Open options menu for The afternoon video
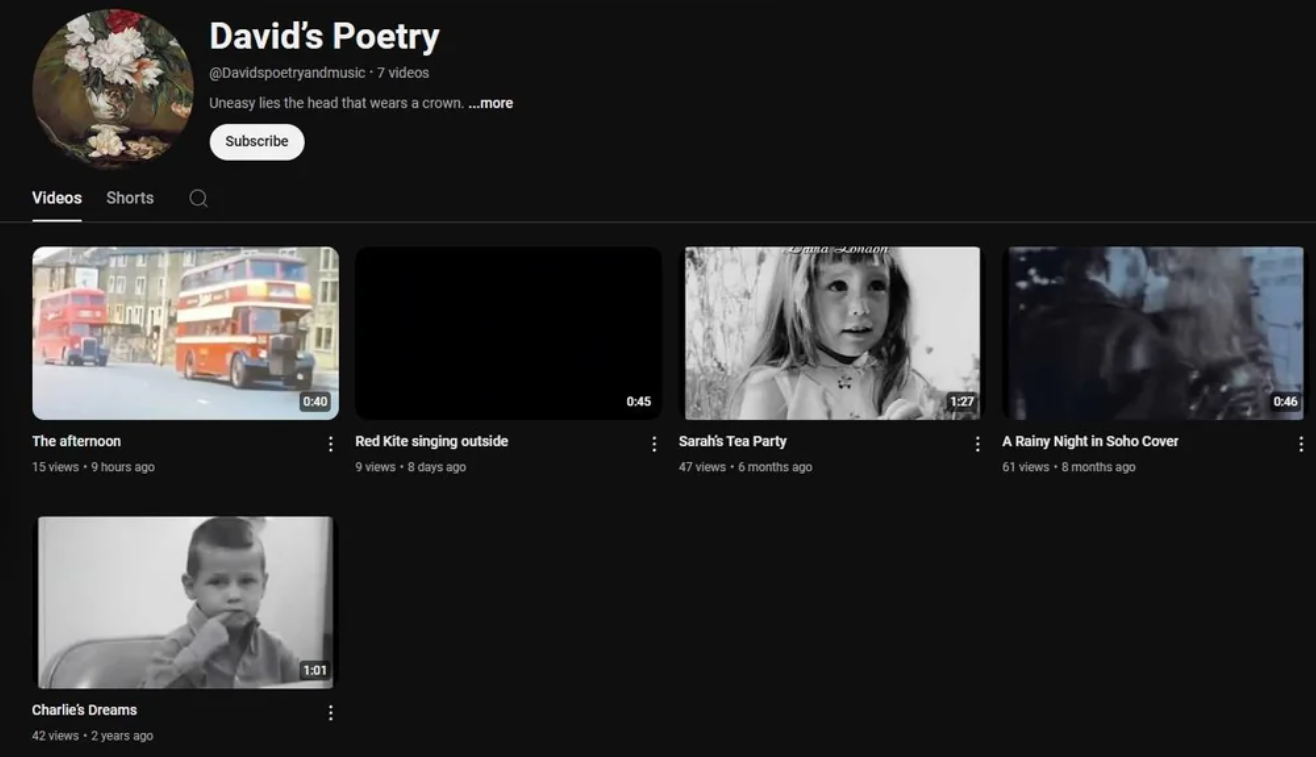1316x757 pixels. pos(331,444)
